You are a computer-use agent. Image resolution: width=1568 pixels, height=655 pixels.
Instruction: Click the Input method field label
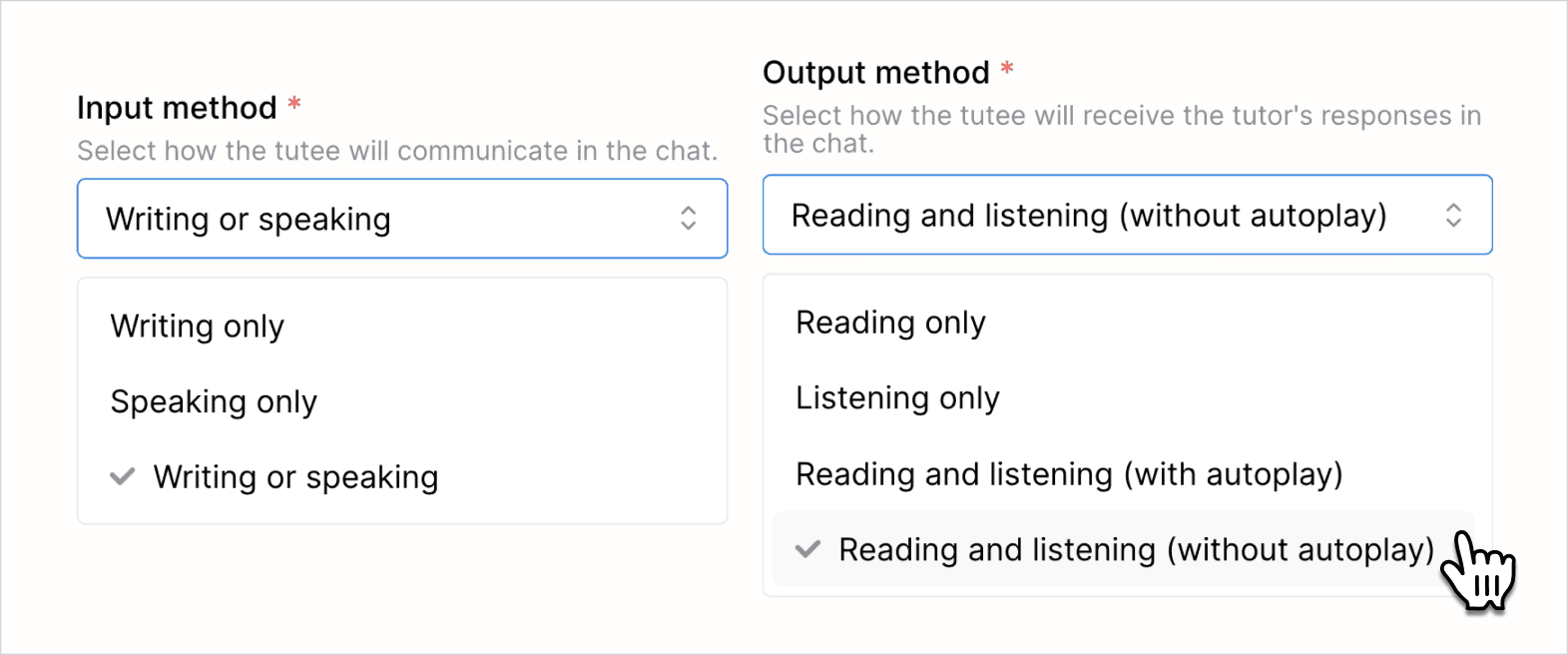[x=177, y=108]
